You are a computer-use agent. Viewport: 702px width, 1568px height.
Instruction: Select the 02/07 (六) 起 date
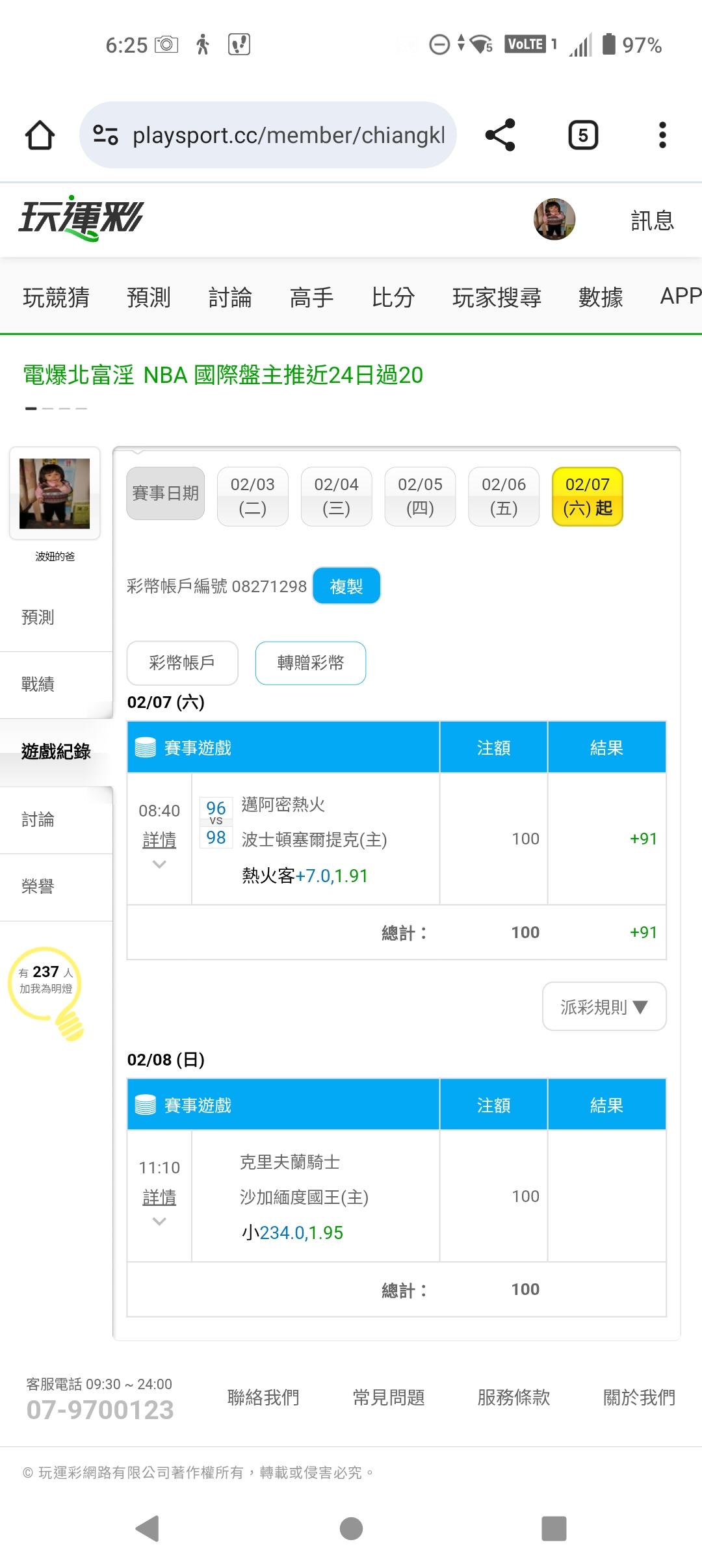pos(587,496)
